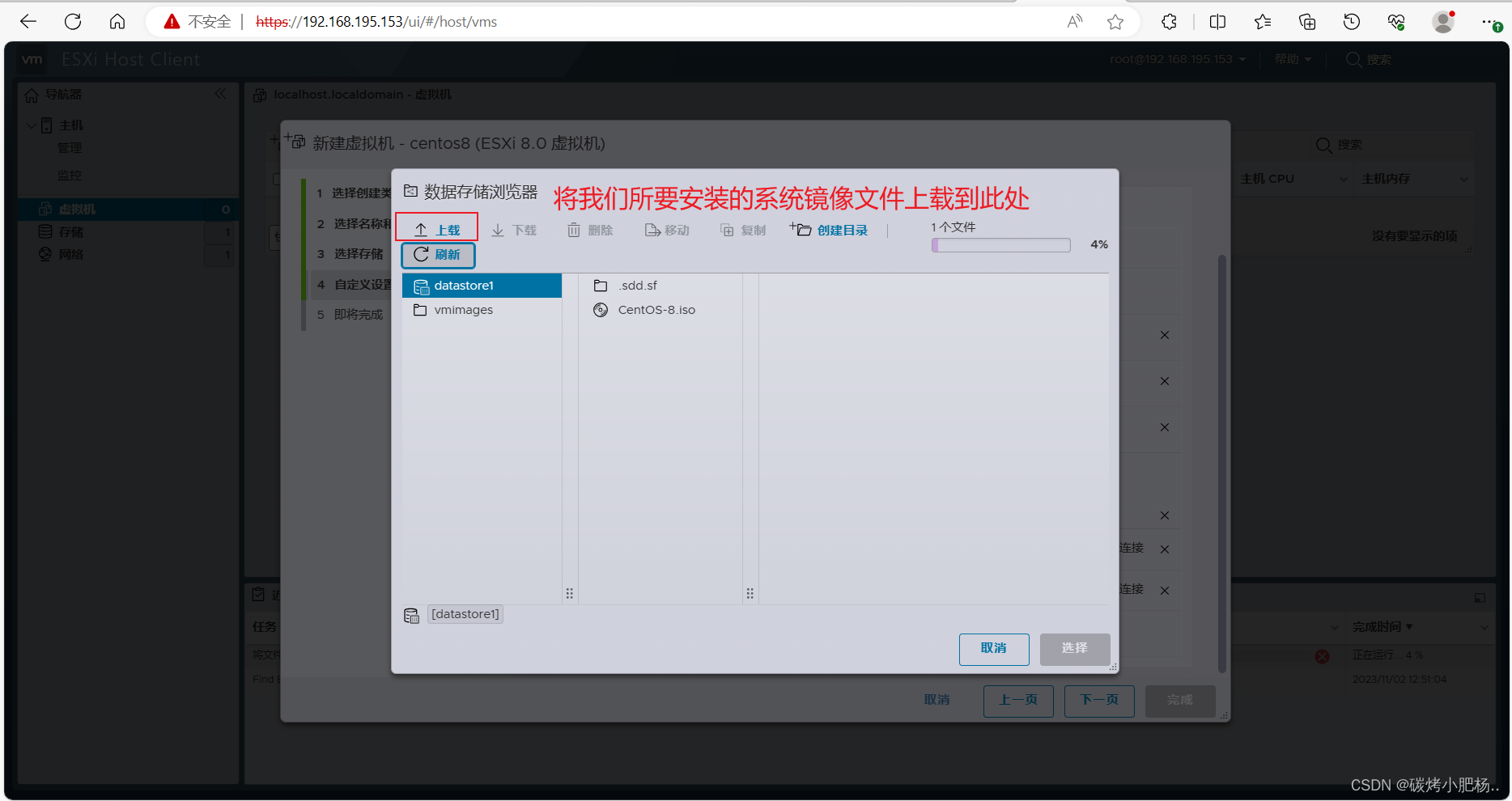This screenshot has width=1512, height=801.
Task: Click the Upload (上载) button
Action: coord(437,230)
